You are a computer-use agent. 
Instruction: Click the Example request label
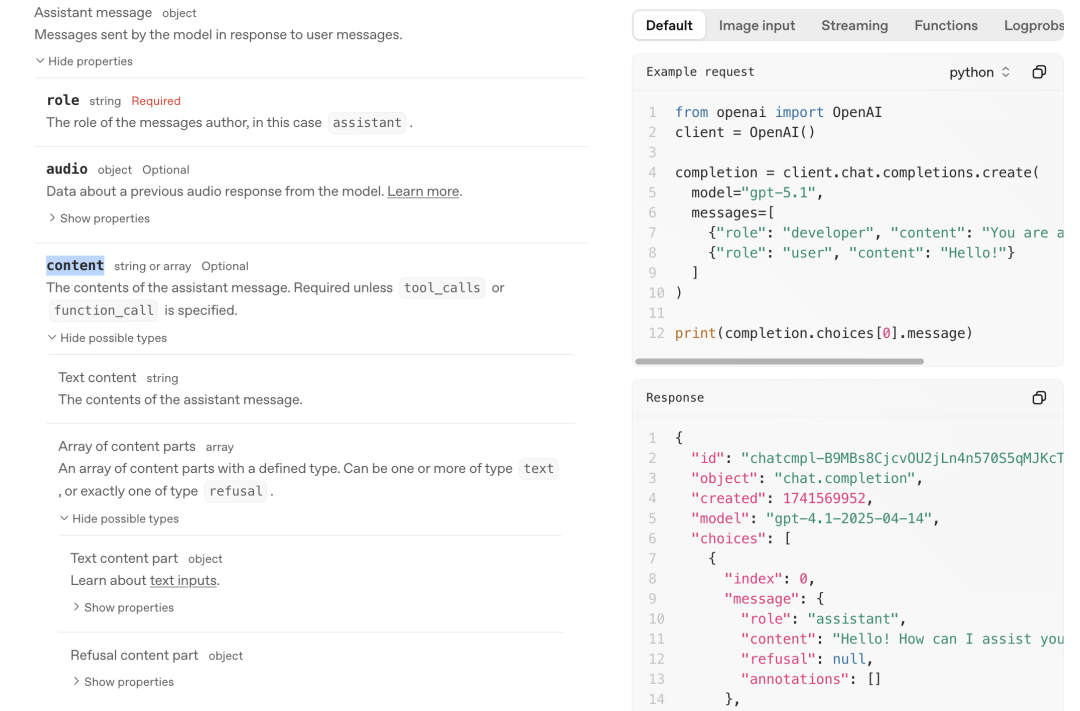[x=700, y=72]
